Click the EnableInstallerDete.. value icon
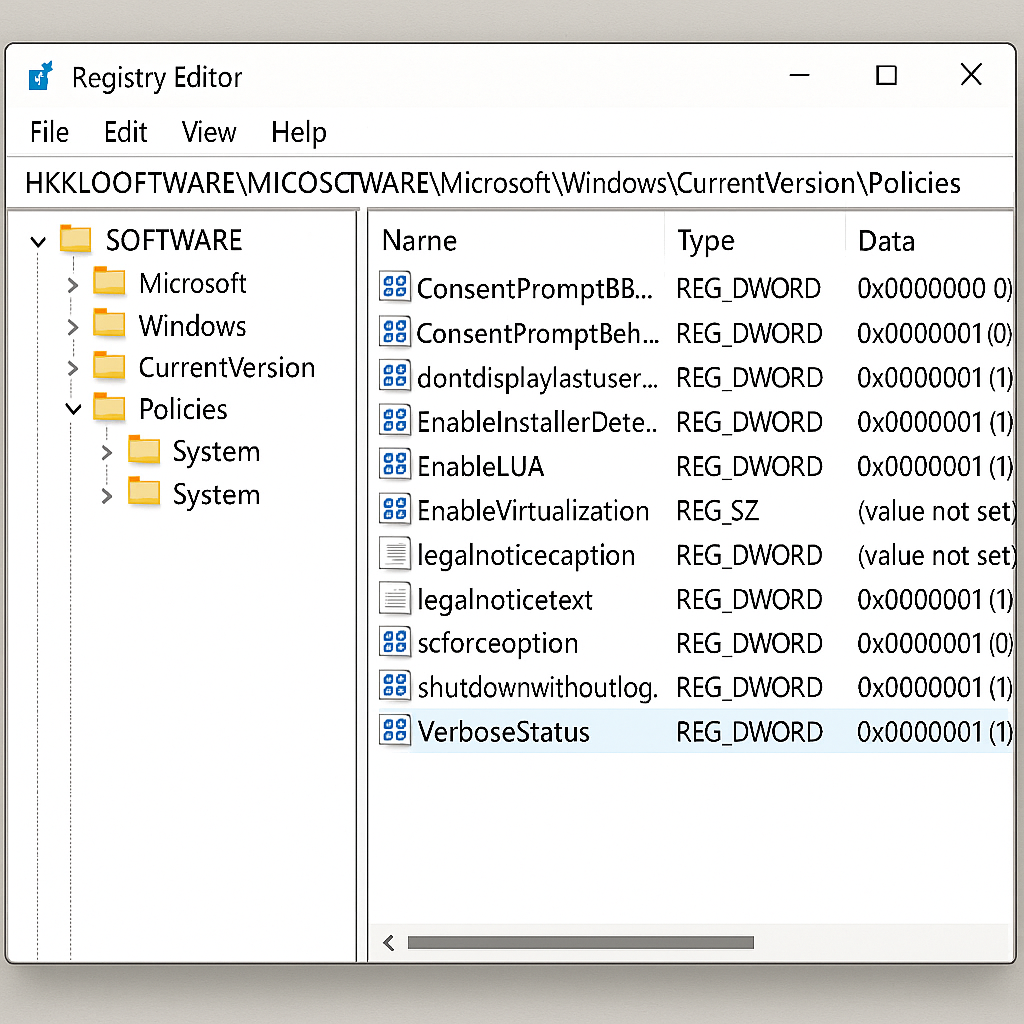 click(395, 421)
